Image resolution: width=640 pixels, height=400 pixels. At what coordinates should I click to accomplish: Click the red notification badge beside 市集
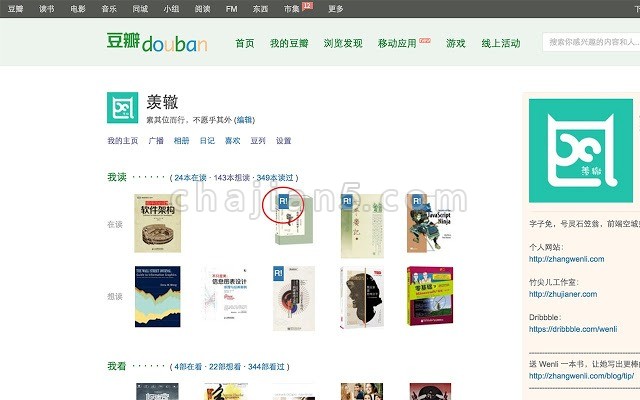(x=307, y=6)
